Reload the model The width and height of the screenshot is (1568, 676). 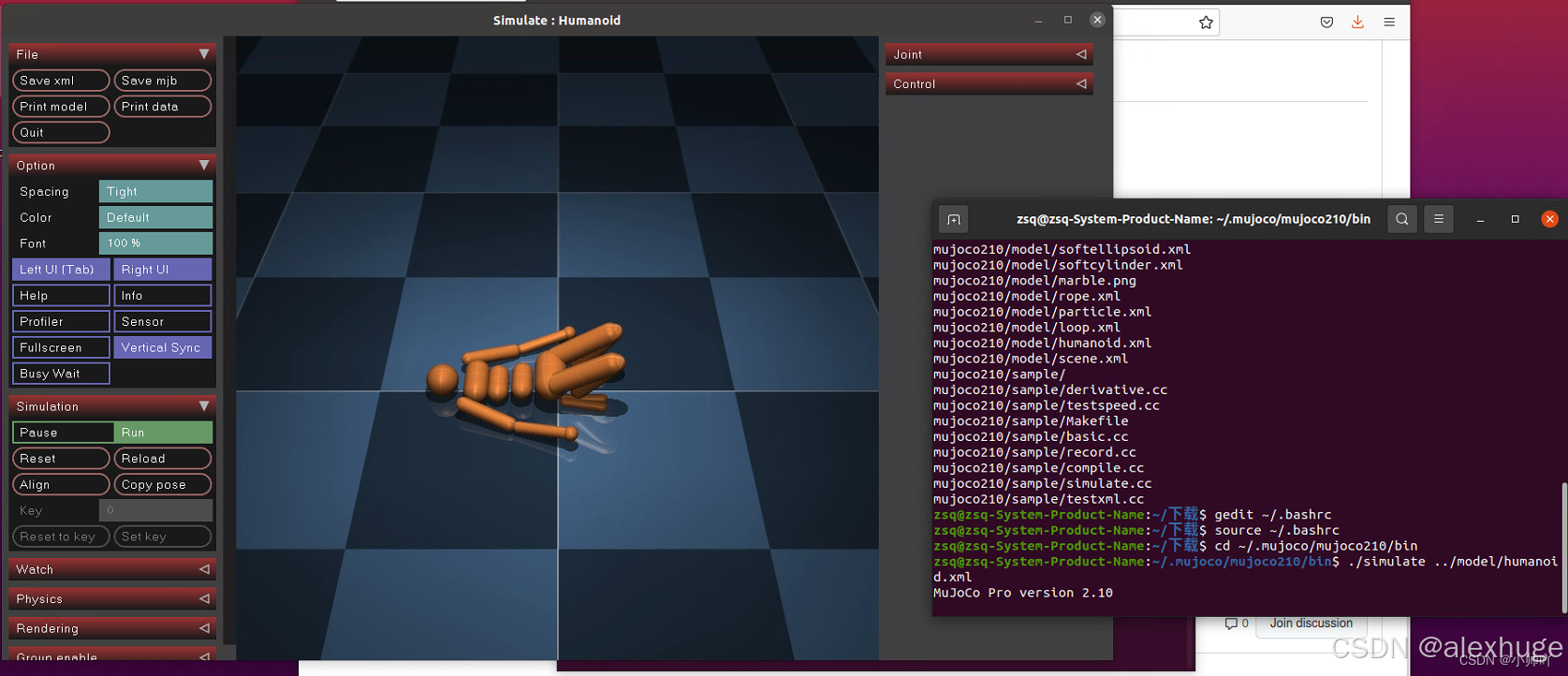(163, 459)
